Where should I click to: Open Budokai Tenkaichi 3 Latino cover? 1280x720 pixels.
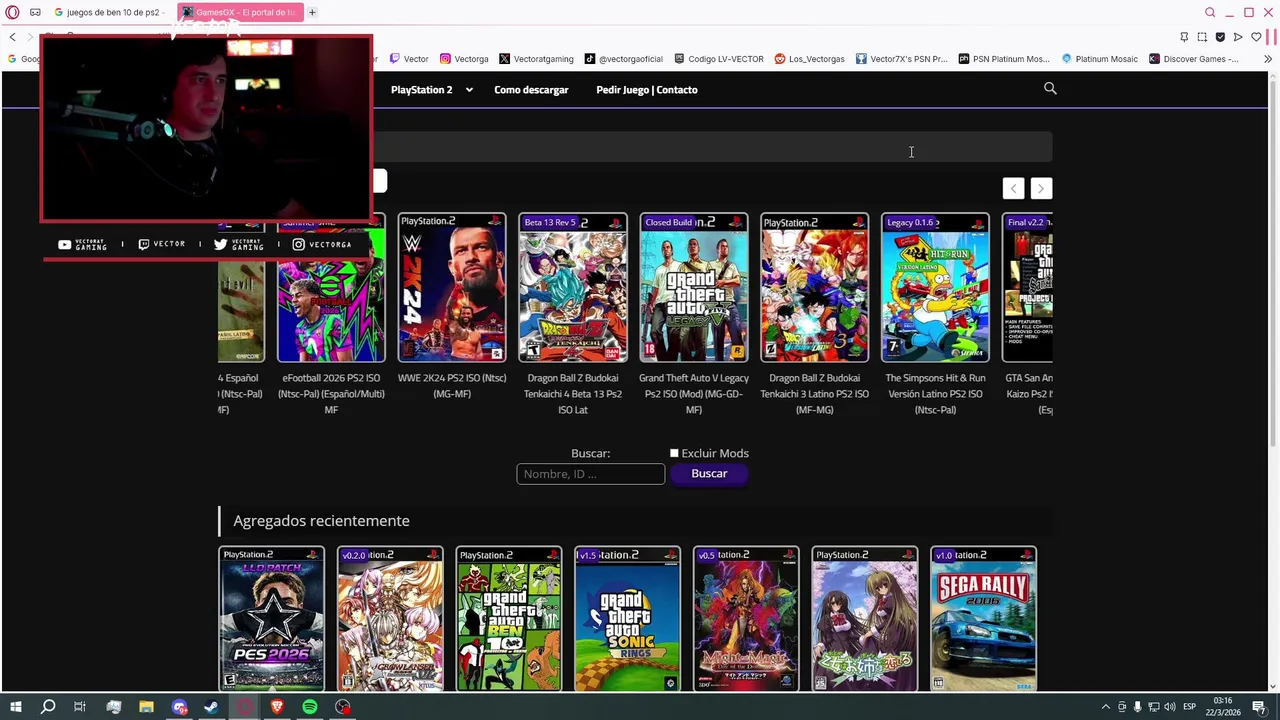click(x=814, y=287)
